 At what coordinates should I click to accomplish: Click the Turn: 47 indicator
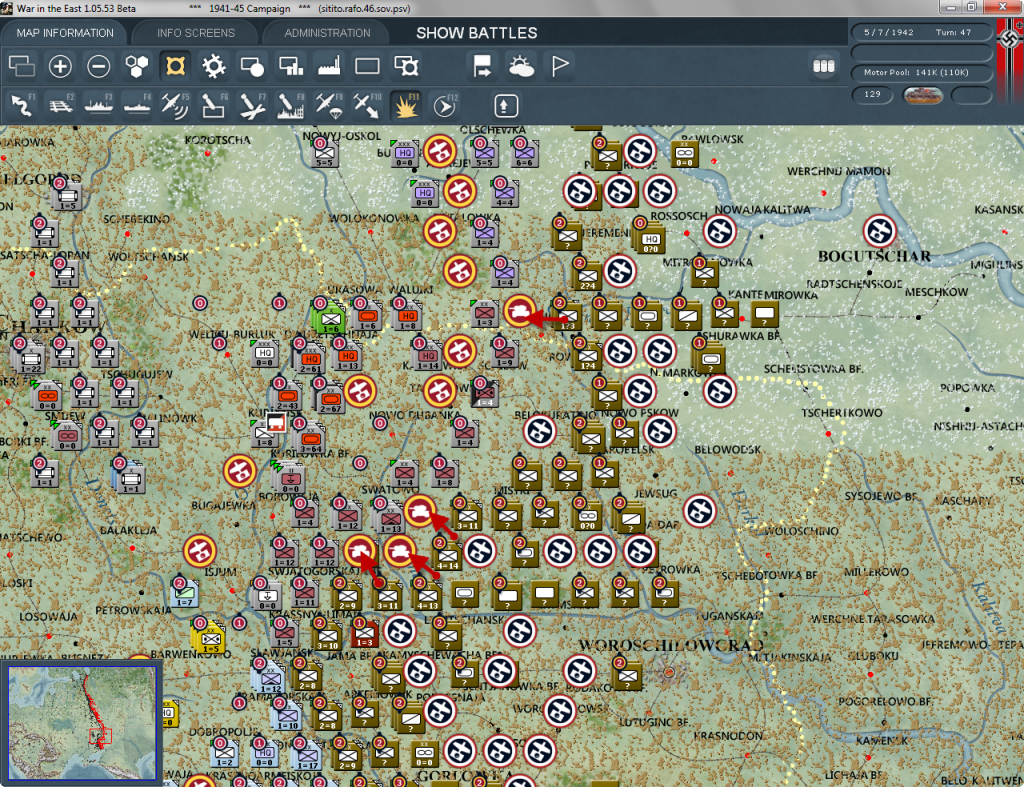953,32
